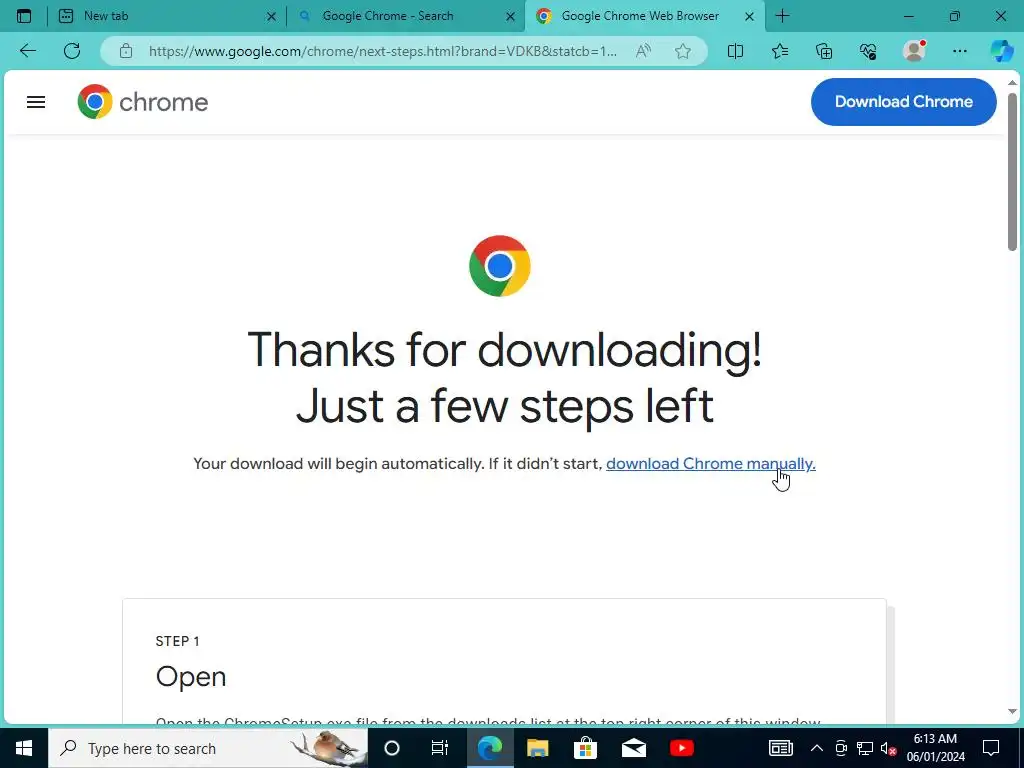
Task: Open Settings and more ellipsis menu
Action: click(959, 51)
